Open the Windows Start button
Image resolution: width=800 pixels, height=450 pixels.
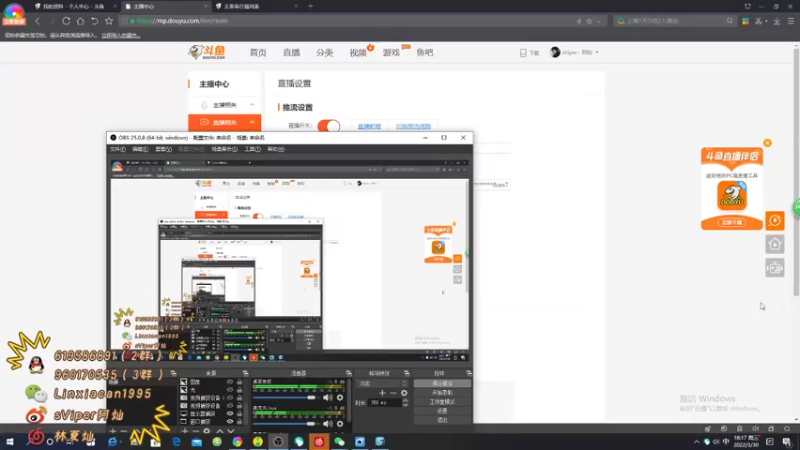coord(9,441)
